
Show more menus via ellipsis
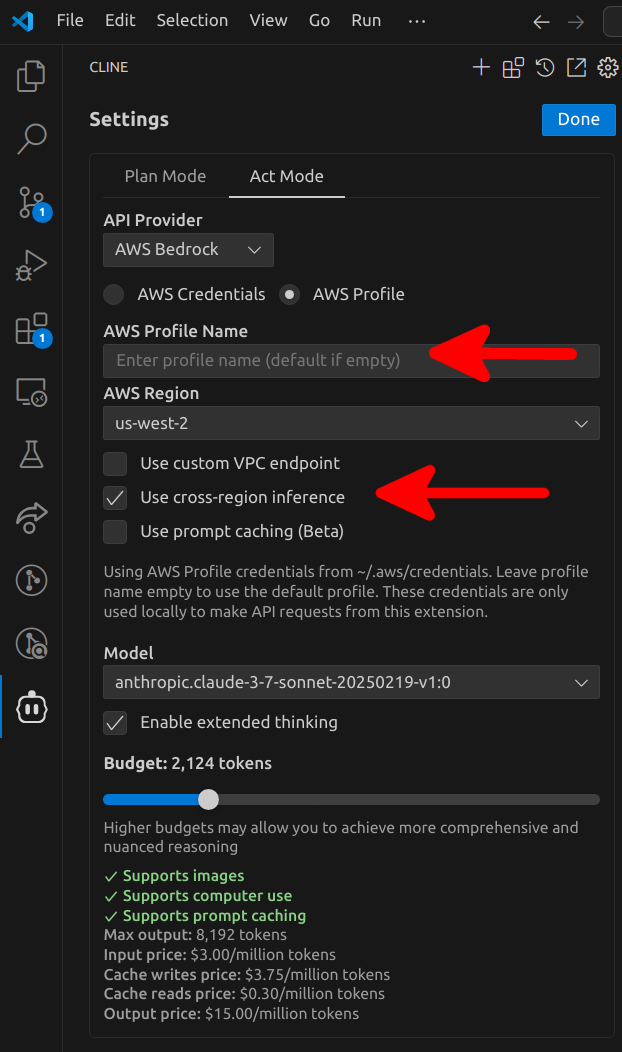[x=417, y=21]
